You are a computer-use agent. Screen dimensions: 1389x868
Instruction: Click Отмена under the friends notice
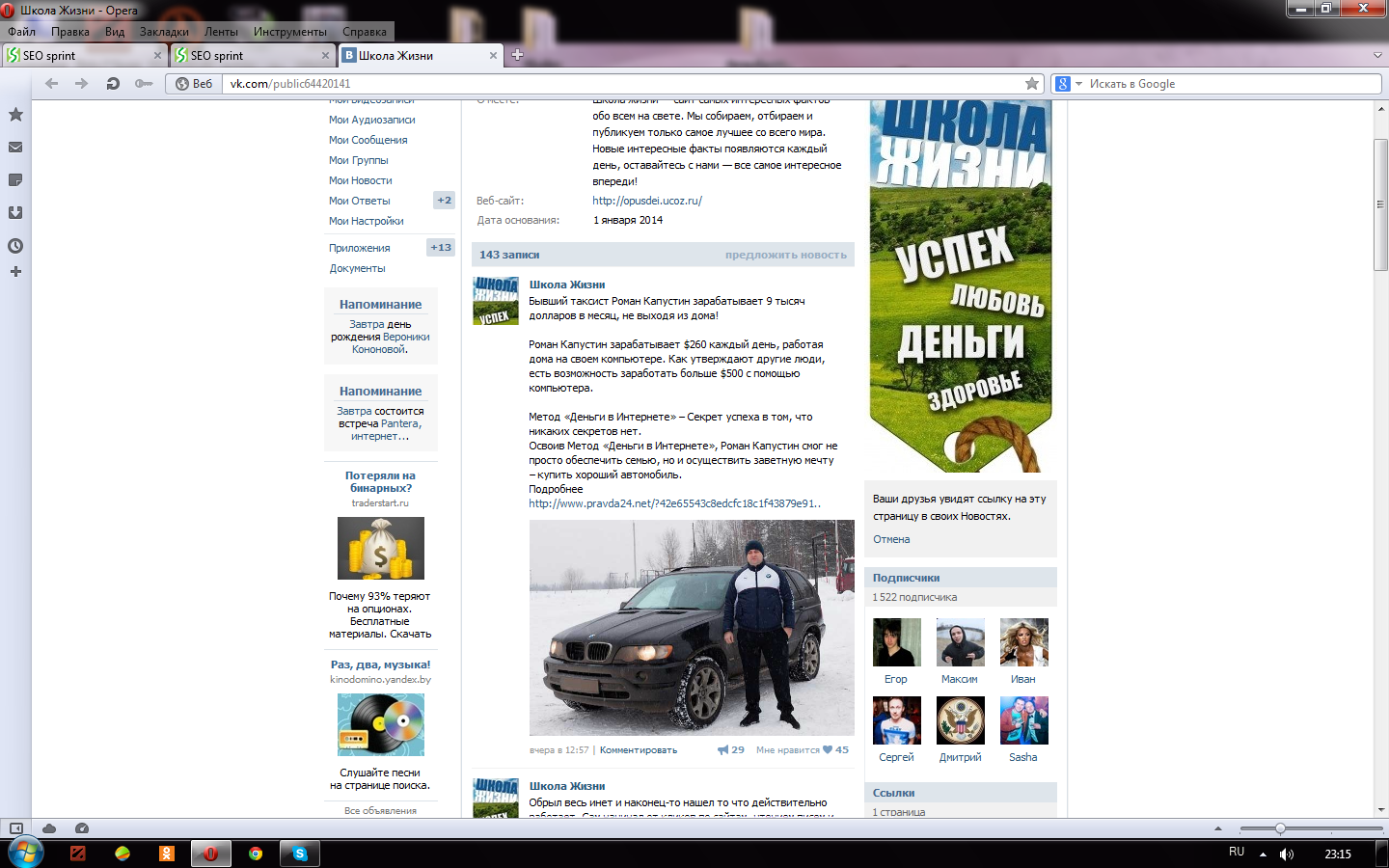[x=891, y=539]
